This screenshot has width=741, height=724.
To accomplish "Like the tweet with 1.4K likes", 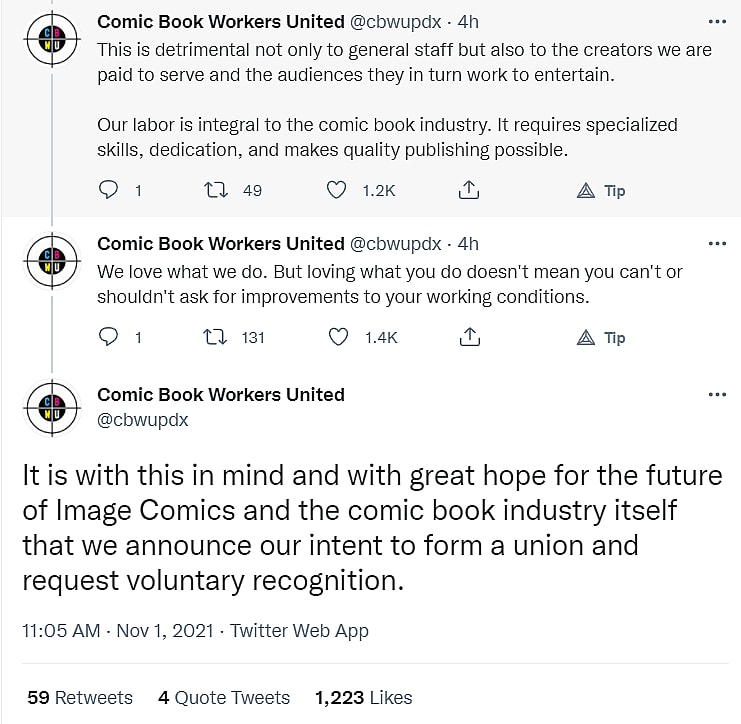I will click(x=338, y=338).
